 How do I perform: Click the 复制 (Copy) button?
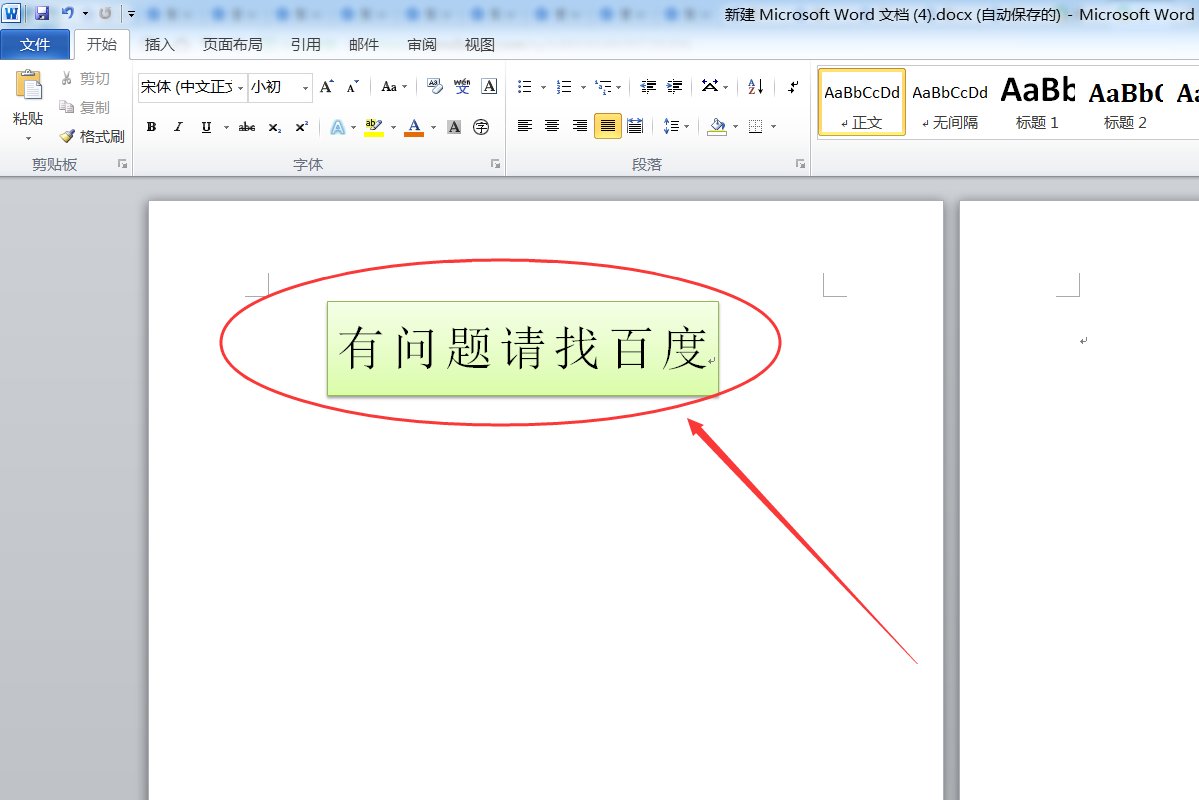(x=86, y=107)
